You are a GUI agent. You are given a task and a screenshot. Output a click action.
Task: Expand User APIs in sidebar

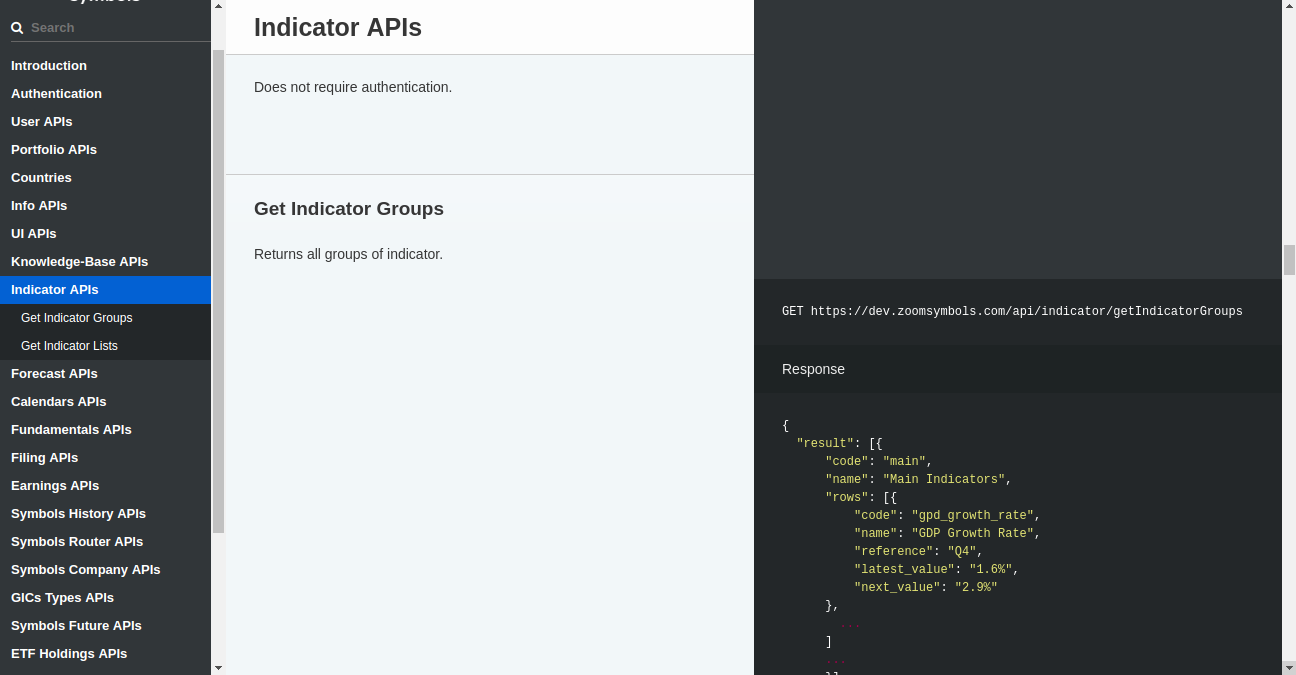[42, 122]
